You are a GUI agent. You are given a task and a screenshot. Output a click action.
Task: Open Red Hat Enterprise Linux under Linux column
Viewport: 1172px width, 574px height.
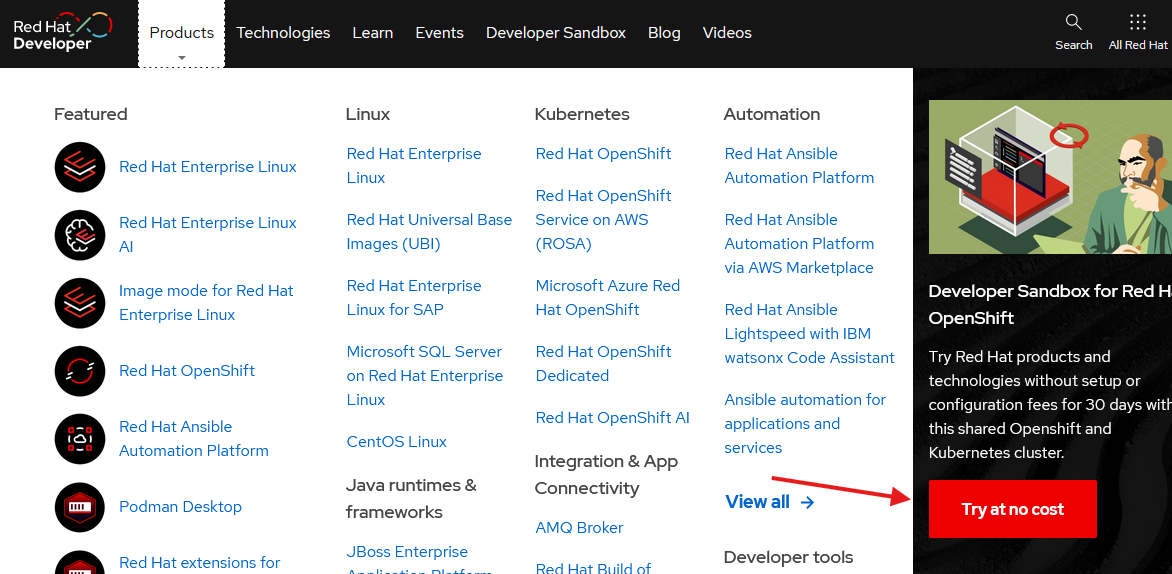[414, 166]
